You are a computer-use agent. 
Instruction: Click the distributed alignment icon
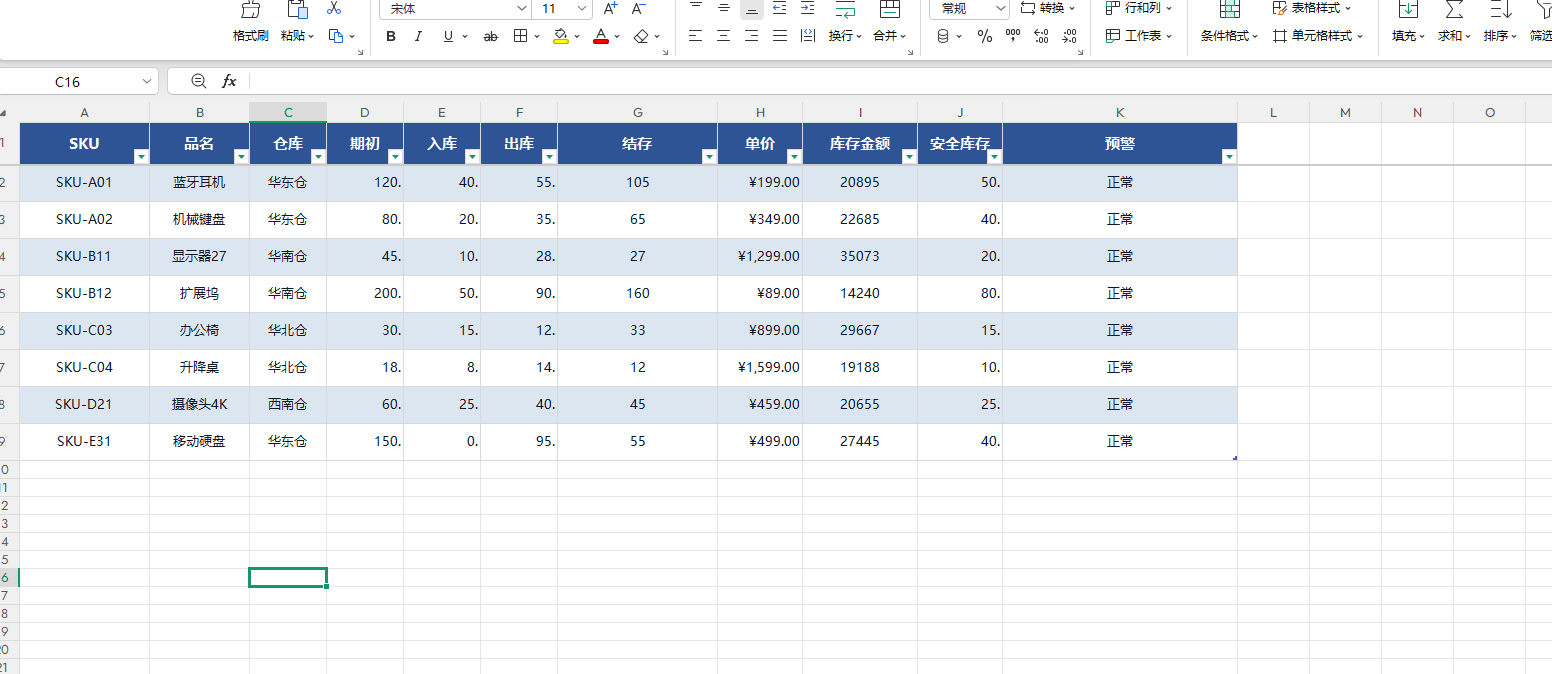coord(808,36)
